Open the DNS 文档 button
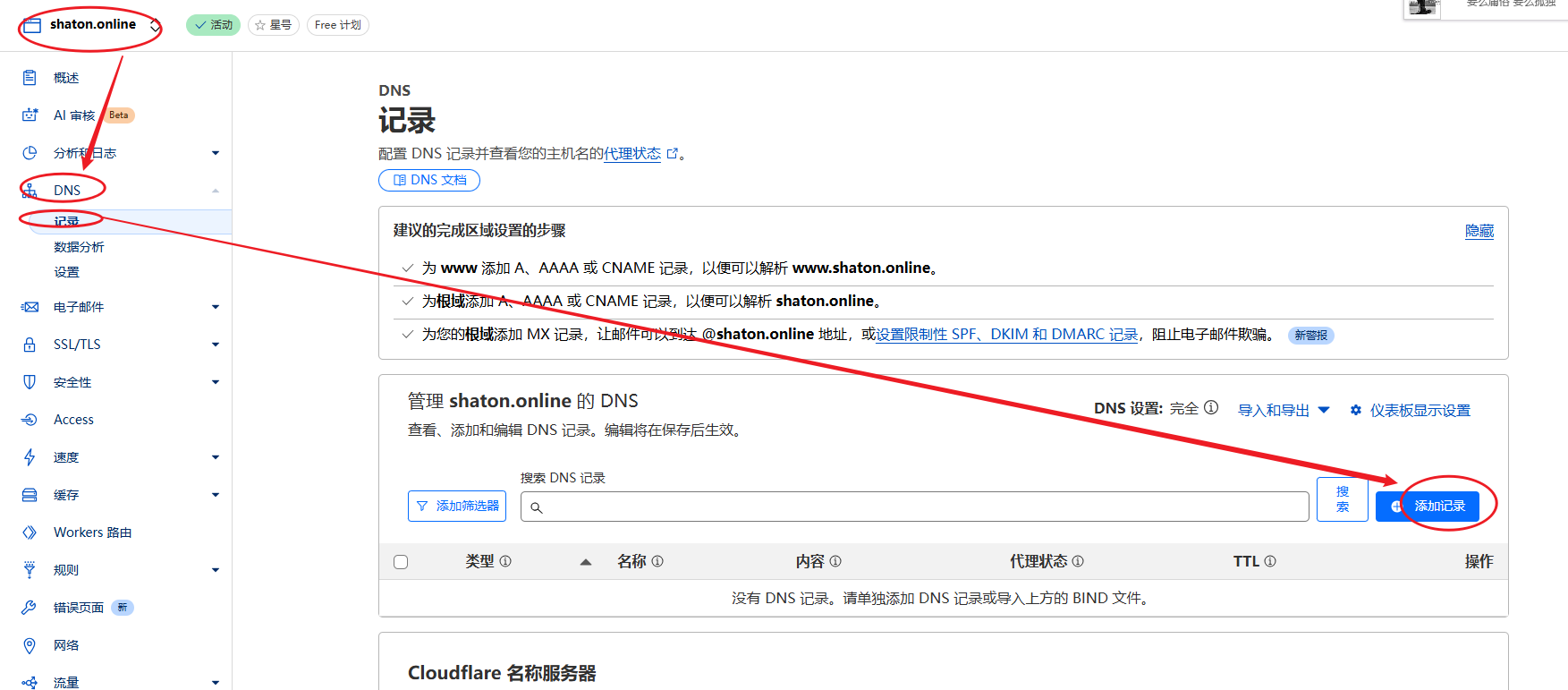 (x=429, y=181)
